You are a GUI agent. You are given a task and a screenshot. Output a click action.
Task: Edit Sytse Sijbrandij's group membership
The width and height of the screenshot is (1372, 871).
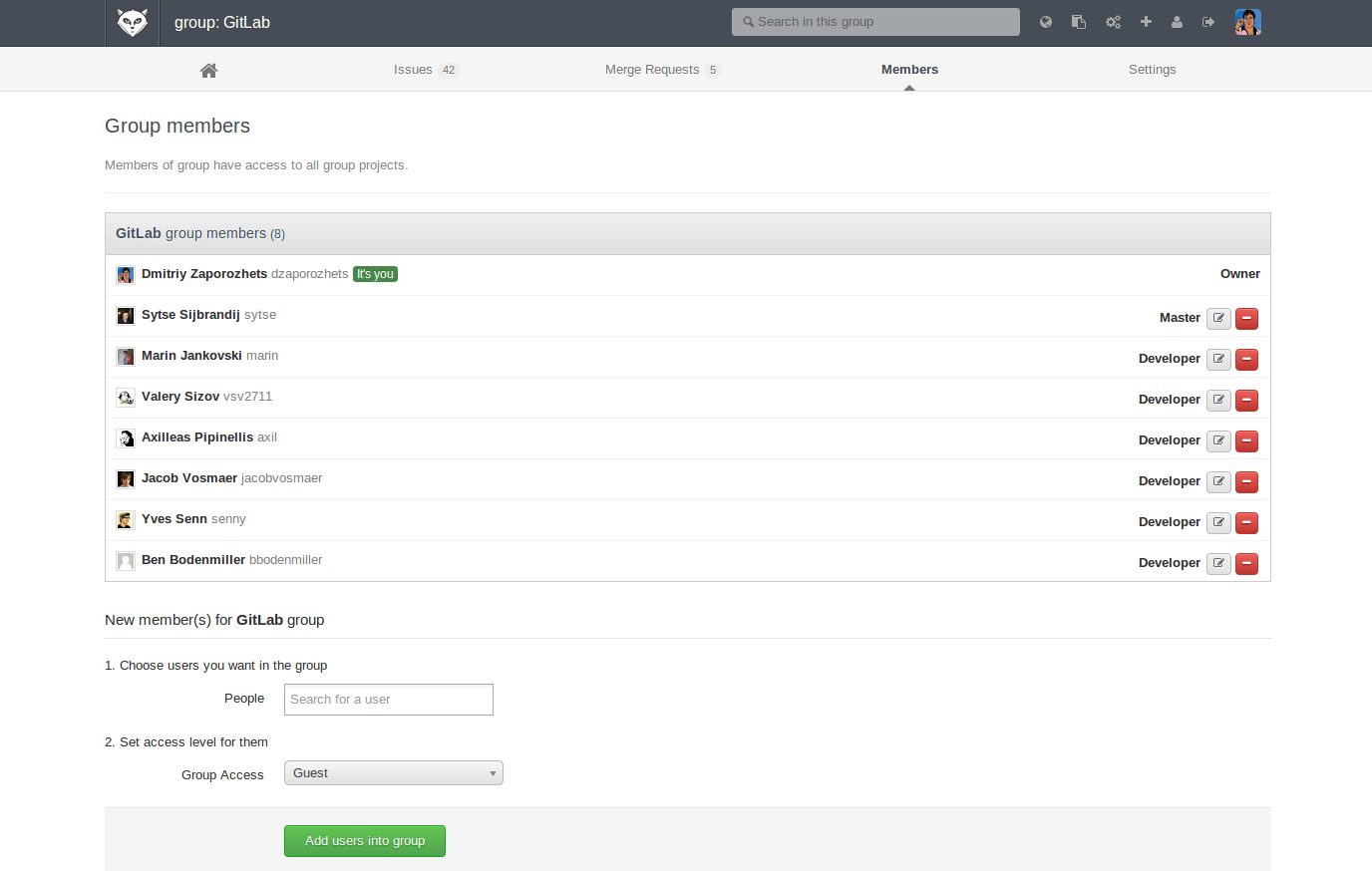tap(1218, 318)
